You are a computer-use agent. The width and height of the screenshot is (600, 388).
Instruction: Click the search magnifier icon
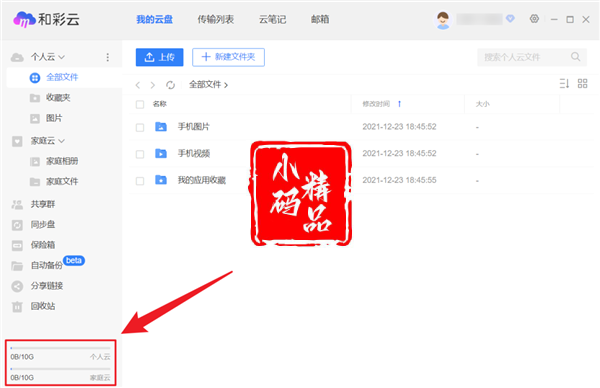tap(575, 57)
